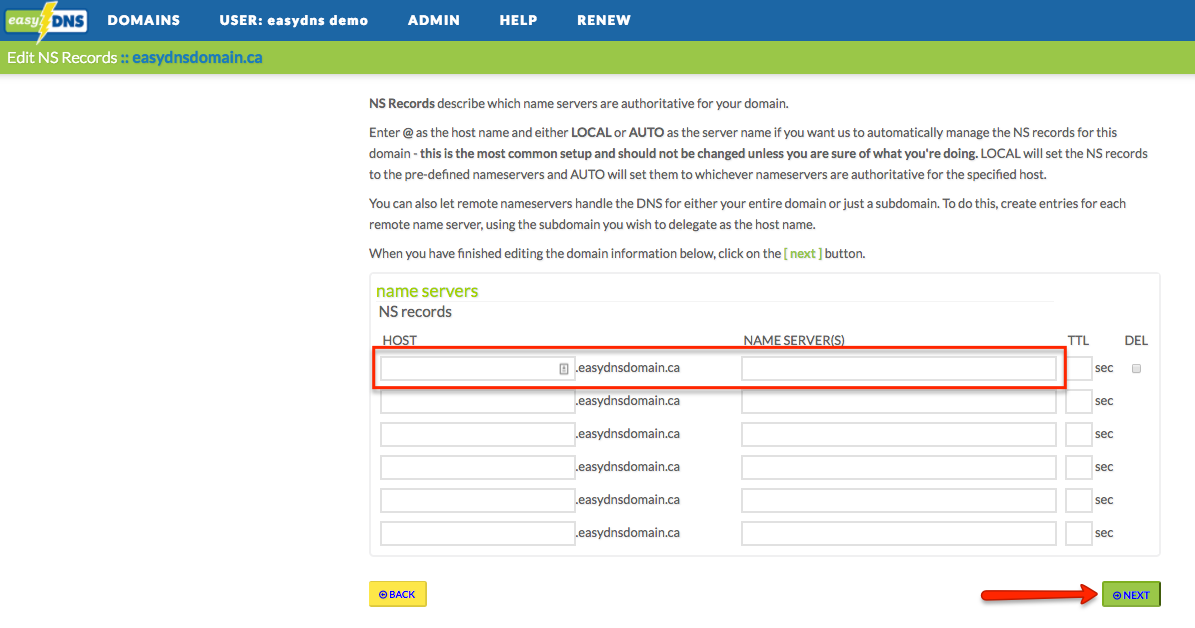Click the NAME SERVER(S) column header
Viewport: 1195px width, 628px height.
[794, 341]
